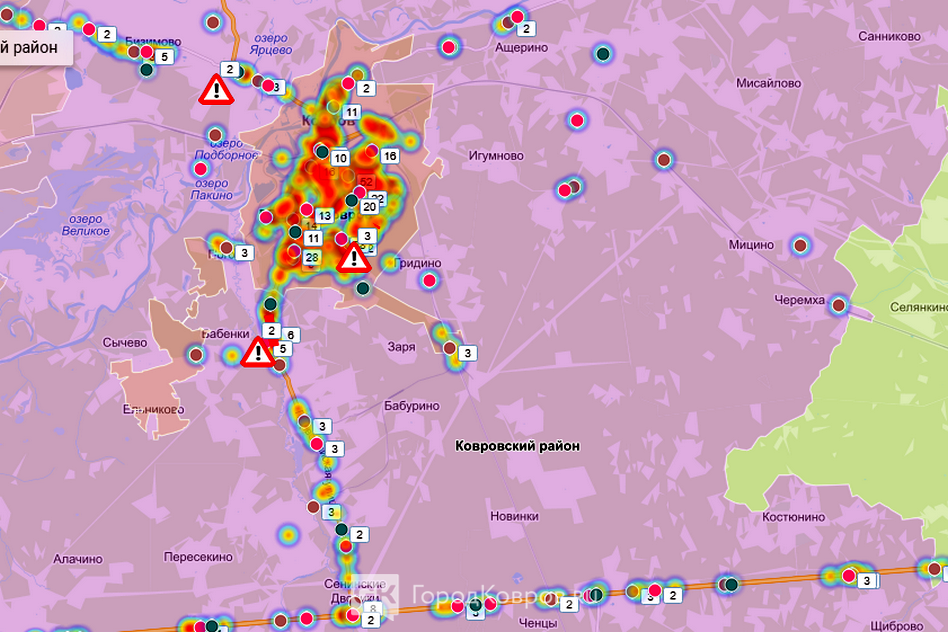Open the warning triangle near Бабенки
This screenshot has width=948, height=632.
click(x=258, y=352)
